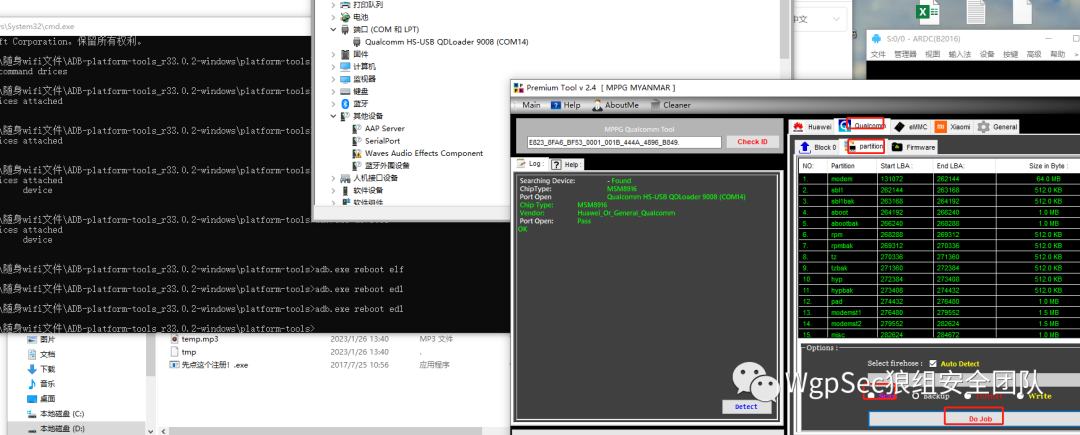Select Qualcomm HS-USB QDLoader 9008 (COM14) device
This screenshot has height=435, width=1080.
coord(446,42)
